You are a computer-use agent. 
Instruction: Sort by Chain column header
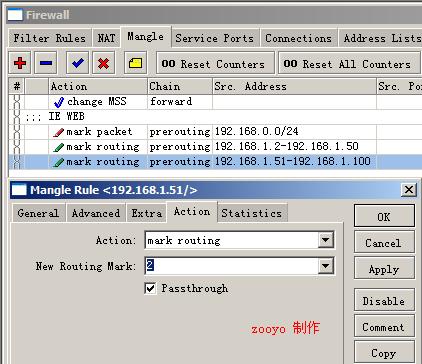[x=180, y=87]
